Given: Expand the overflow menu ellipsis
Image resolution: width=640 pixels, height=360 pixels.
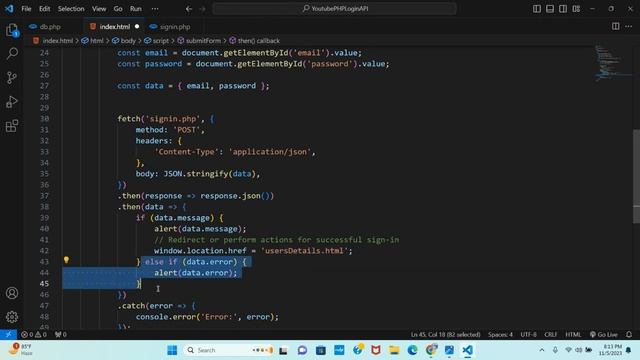Looking at the screenshot, I should (155, 9).
